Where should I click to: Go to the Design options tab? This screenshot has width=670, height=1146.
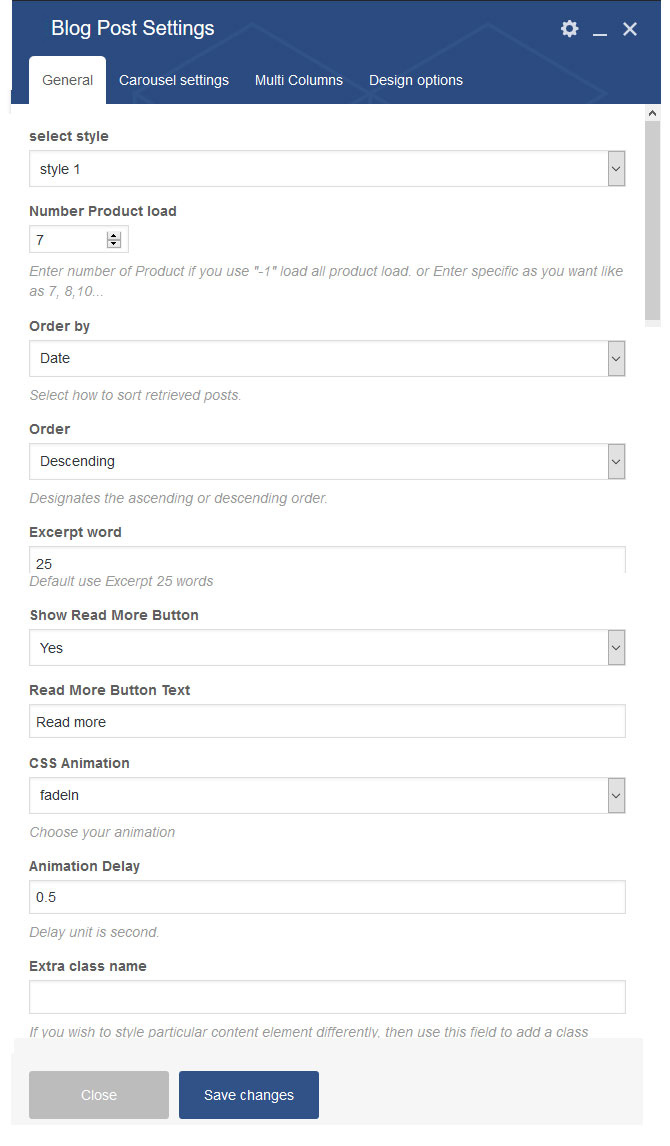click(416, 80)
